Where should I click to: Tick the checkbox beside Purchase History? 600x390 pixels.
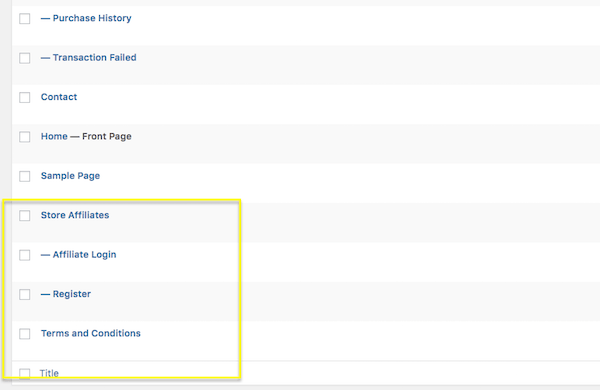[25, 18]
